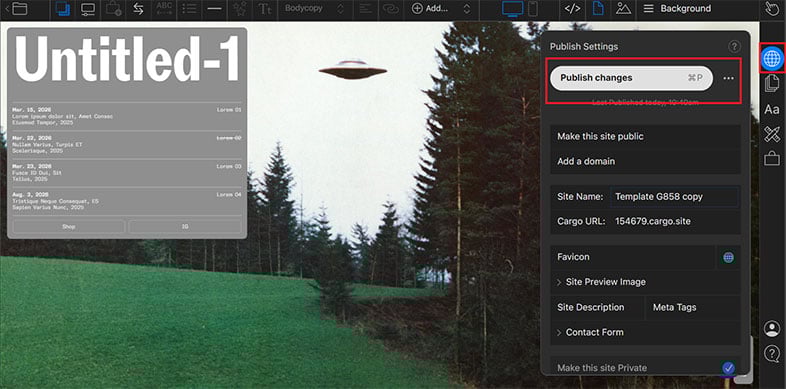Open the folder icon in top toolbar
The height and width of the screenshot is (389, 786).
pyautogui.click(x=20, y=9)
